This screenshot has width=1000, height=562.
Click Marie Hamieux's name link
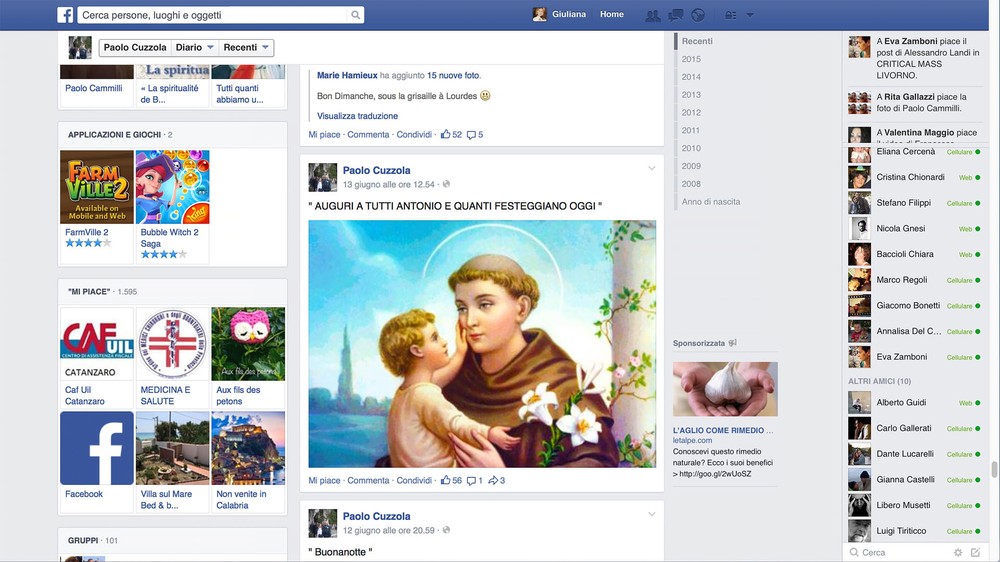click(x=347, y=75)
